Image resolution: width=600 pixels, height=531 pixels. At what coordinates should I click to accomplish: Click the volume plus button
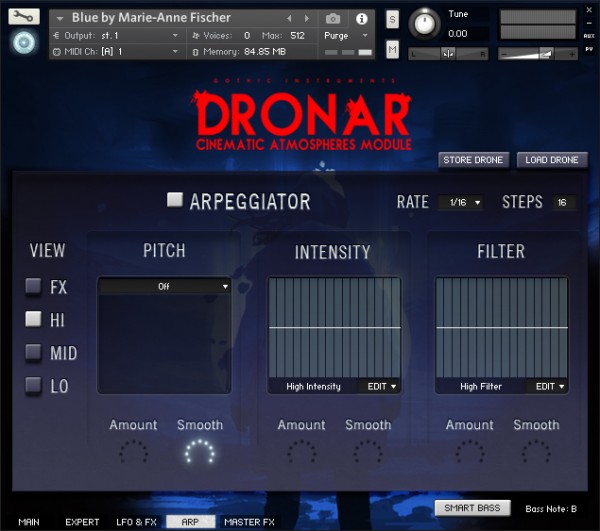point(572,54)
